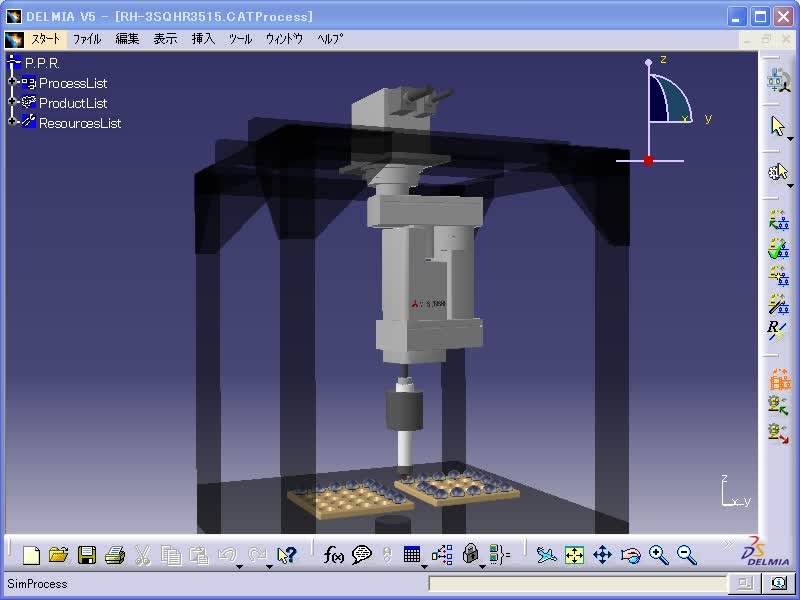This screenshot has width=800, height=600.
Task: Open the Formula f(x) tool
Action: tap(334, 555)
